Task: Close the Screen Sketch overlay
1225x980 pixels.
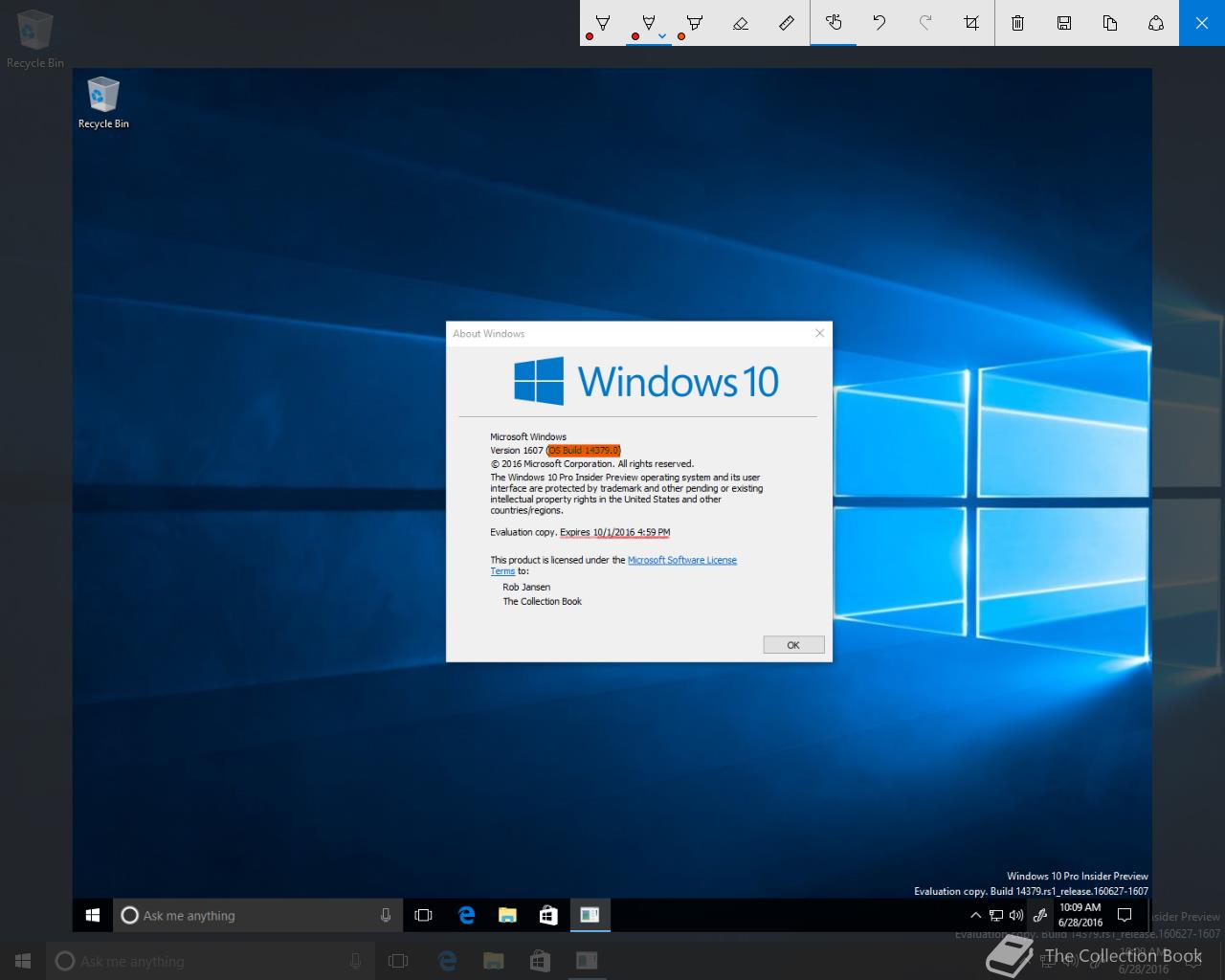Action: [x=1202, y=23]
